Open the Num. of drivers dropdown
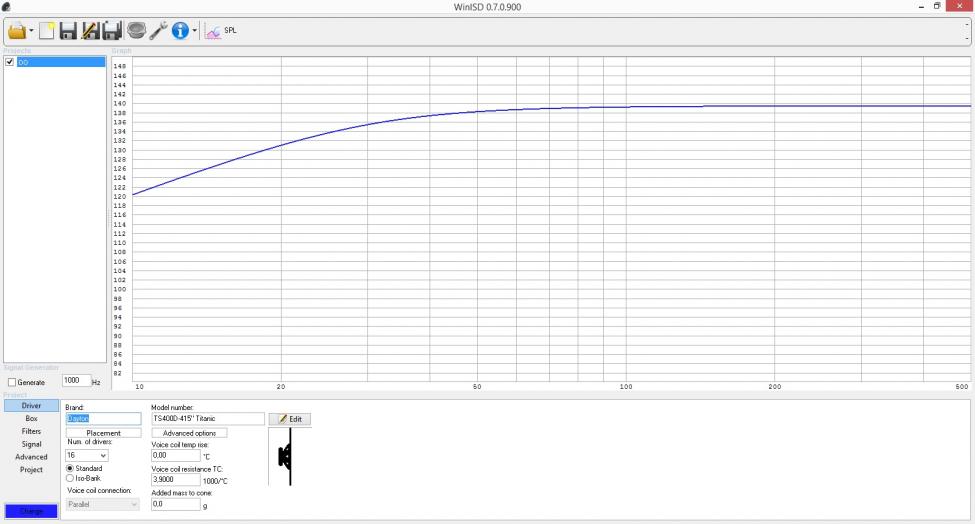Screen dimensions: 975x524 click(x=87, y=456)
